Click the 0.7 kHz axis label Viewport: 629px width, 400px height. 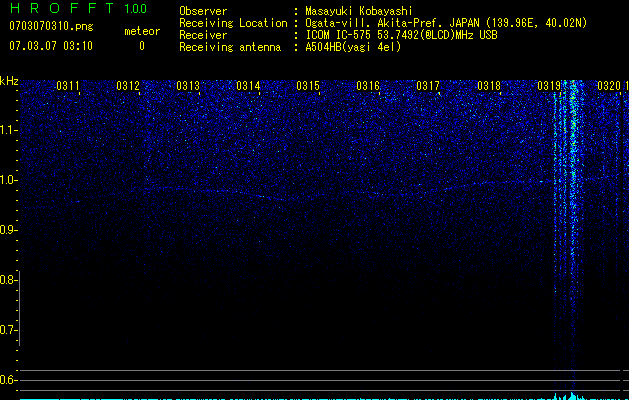[x=8, y=330]
